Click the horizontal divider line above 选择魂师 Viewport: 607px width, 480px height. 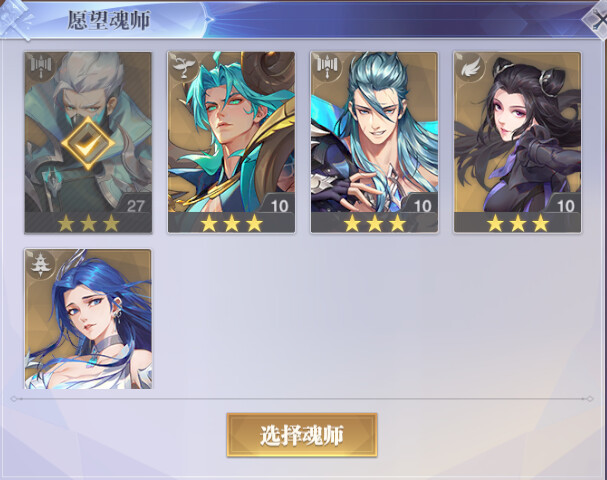pyautogui.click(x=302, y=398)
